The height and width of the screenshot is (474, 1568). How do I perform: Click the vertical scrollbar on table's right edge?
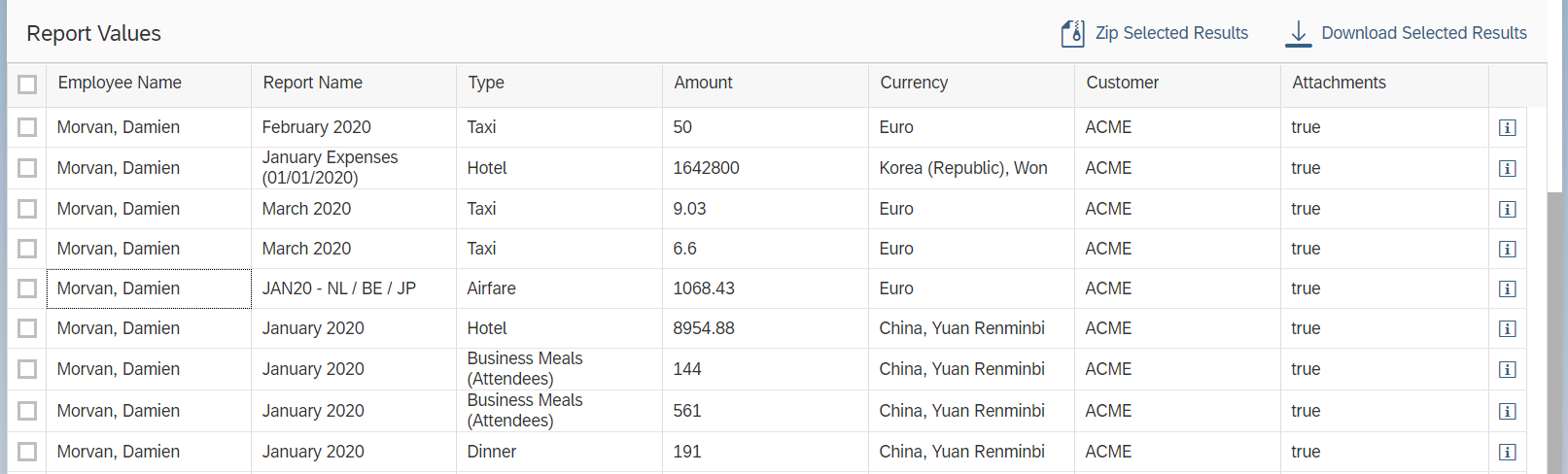tap(1556, 330)
